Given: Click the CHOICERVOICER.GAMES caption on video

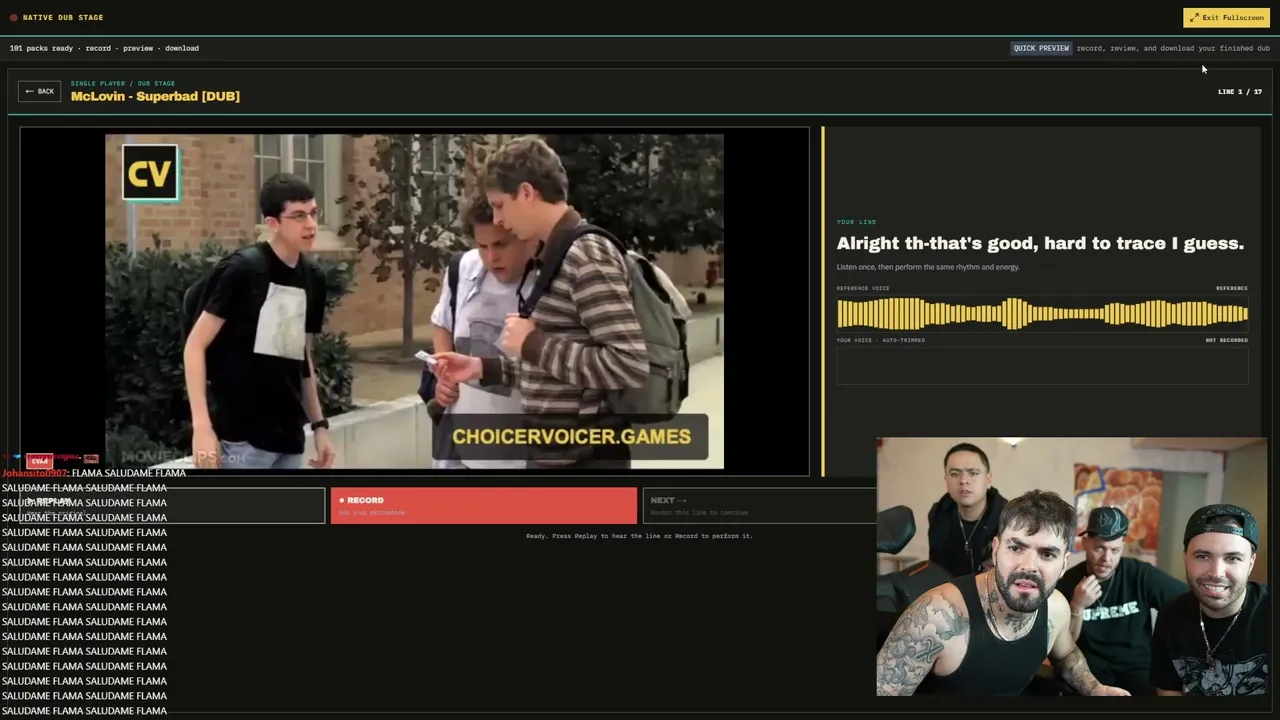Looking at the screenshot, I should pyautogui.click(x=571, y=436).
